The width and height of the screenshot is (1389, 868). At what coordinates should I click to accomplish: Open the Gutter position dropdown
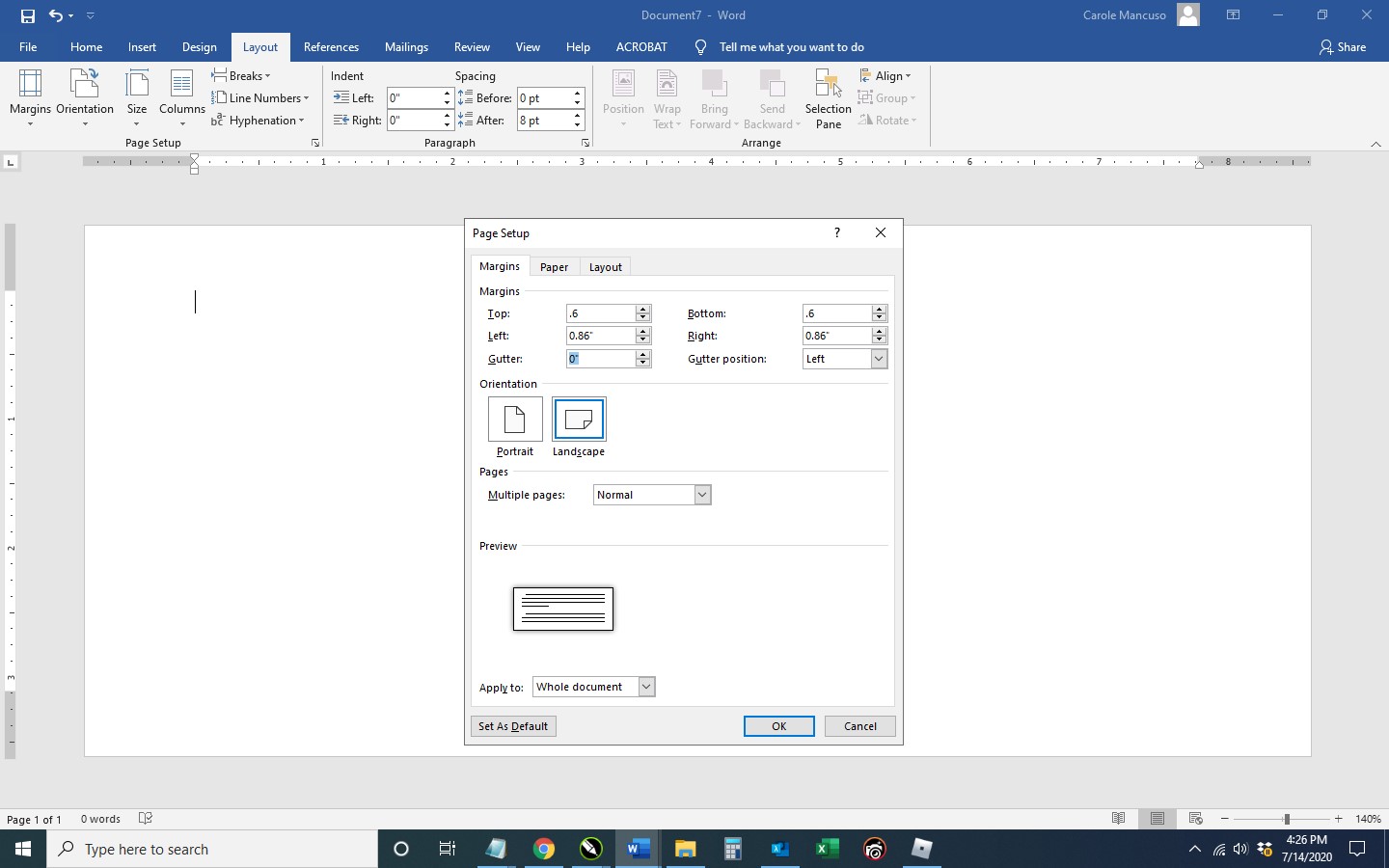(878, 358)
